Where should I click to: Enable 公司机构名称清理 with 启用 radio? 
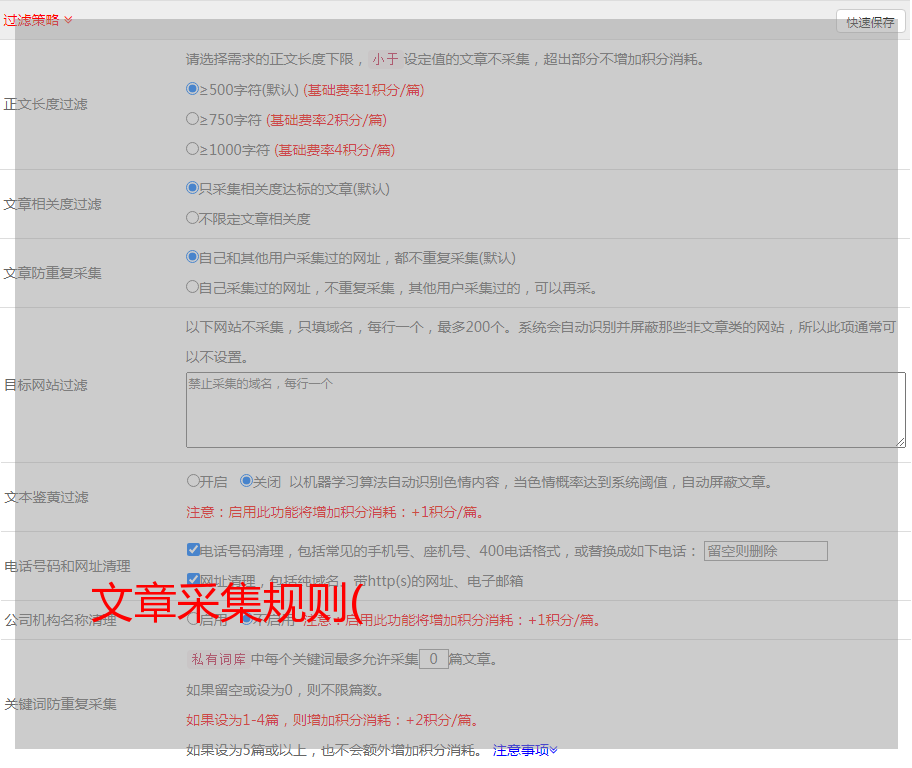pos(193,619)
